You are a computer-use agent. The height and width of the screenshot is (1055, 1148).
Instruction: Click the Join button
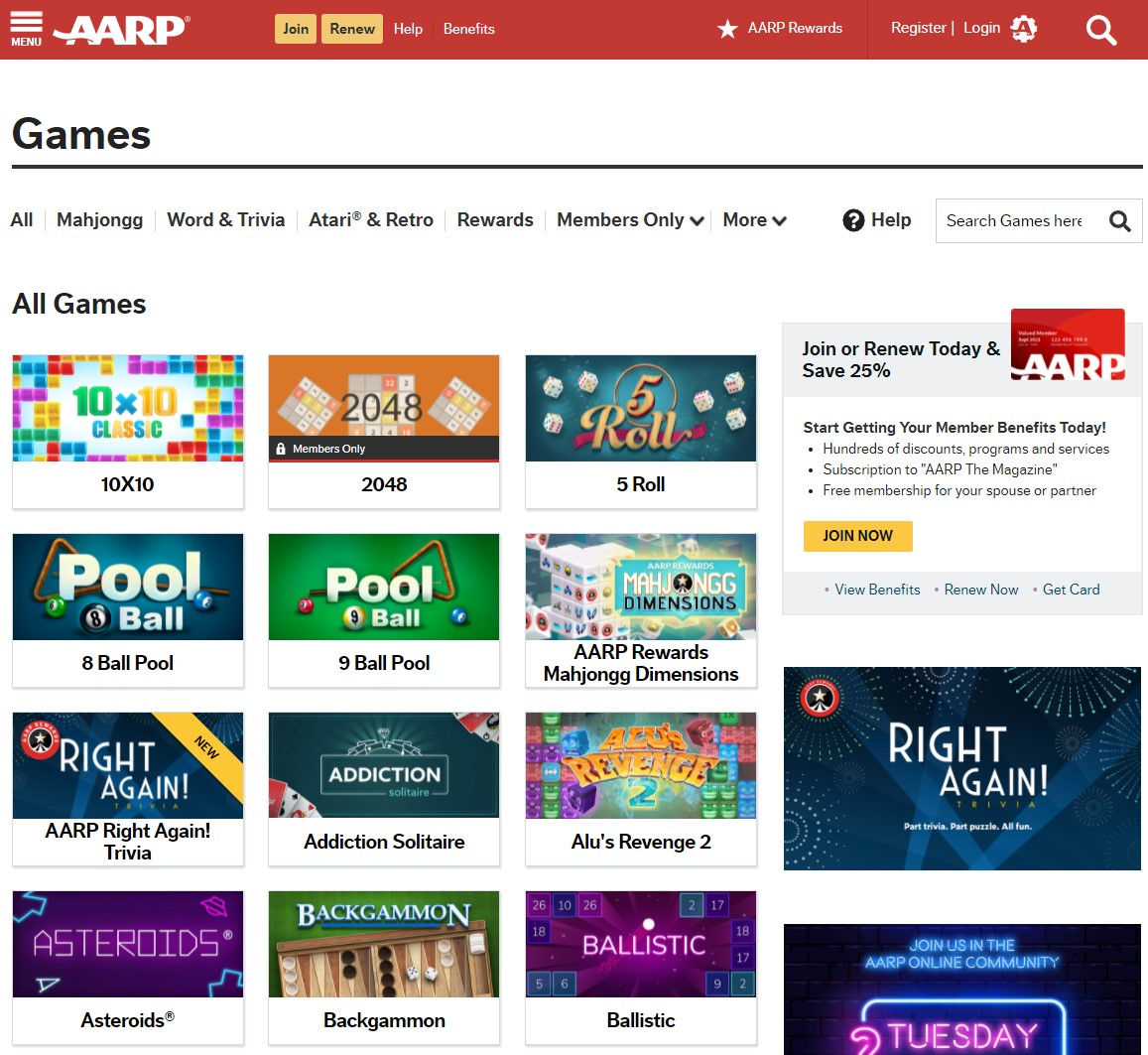[x=296, y=29]
